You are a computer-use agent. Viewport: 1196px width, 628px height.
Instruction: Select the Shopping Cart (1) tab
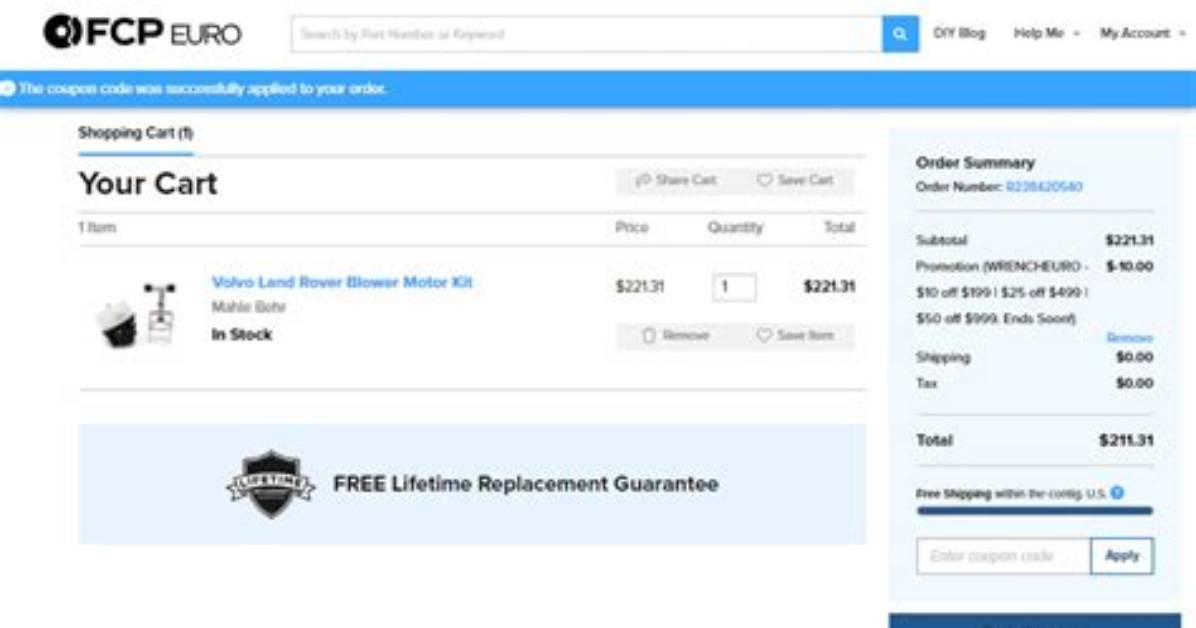[x=135, y=133]
